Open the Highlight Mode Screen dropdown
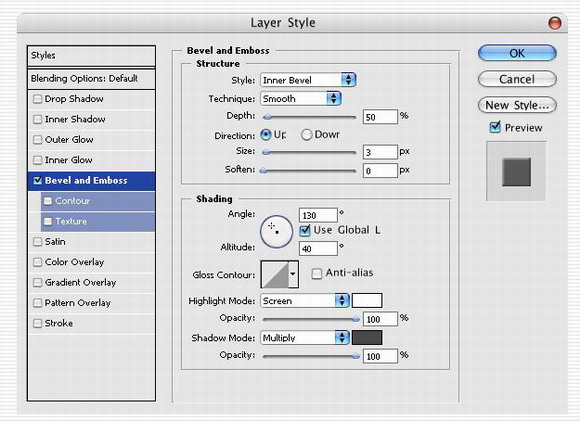580x421 pixels. point(305,301)
